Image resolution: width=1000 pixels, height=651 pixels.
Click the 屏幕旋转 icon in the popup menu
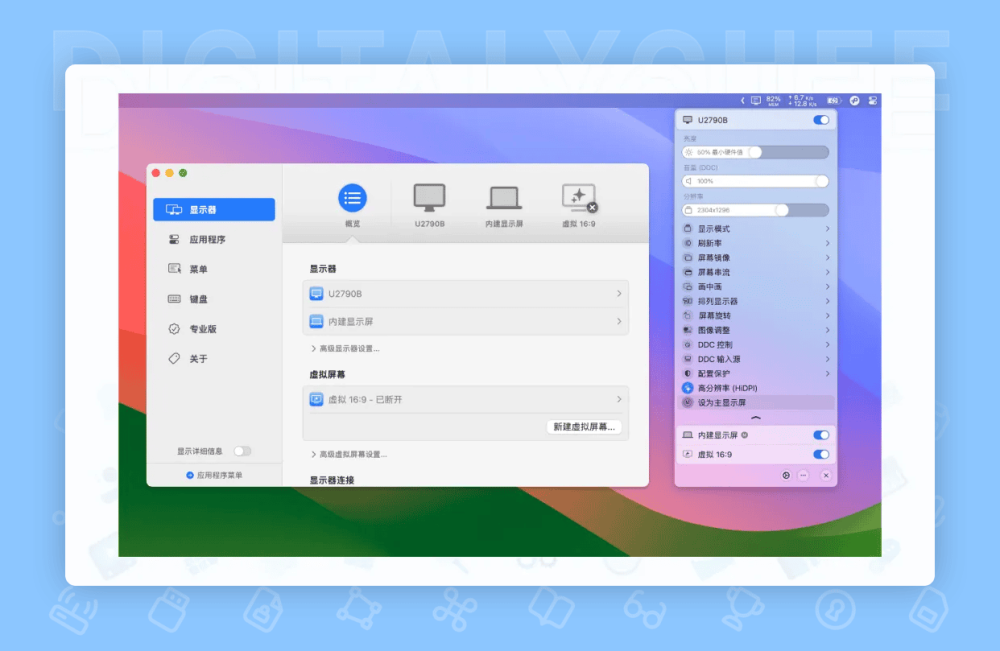pyautogui.click(x=688, y=316)
